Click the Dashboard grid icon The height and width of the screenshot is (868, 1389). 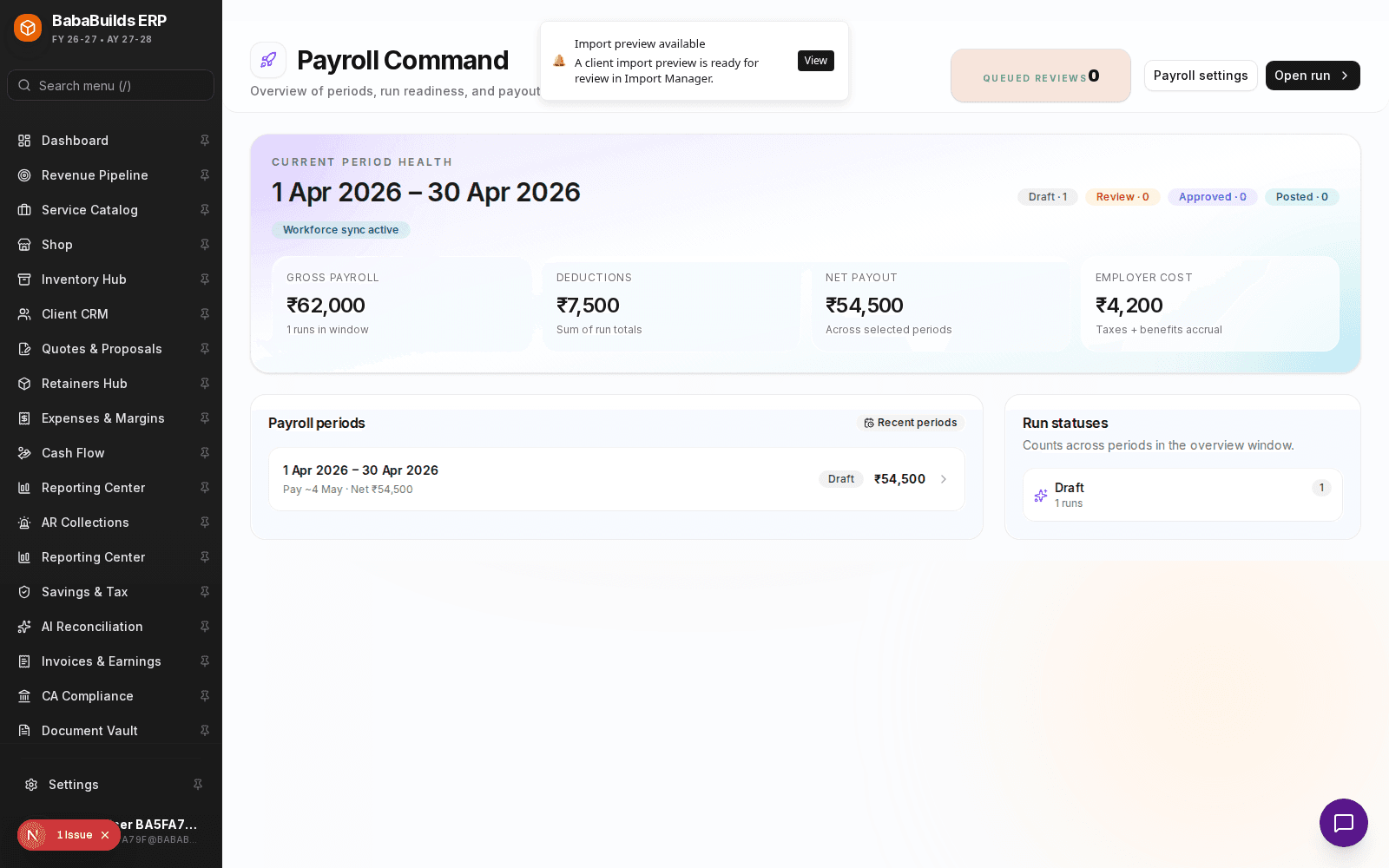click(24, 141)
